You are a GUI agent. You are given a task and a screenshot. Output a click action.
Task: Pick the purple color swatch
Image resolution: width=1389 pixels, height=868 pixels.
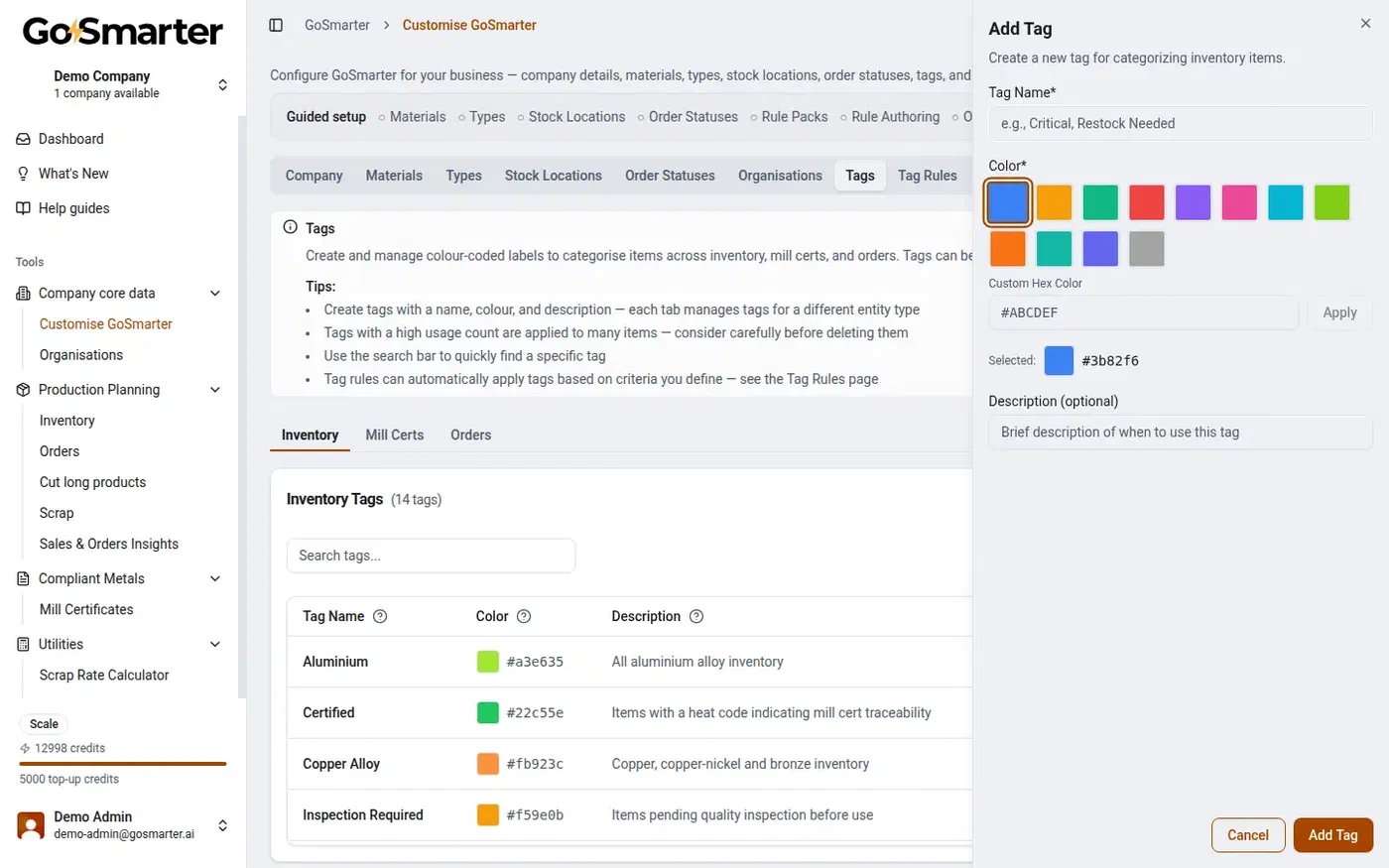pyautogui.click(x=1193, y=202)
